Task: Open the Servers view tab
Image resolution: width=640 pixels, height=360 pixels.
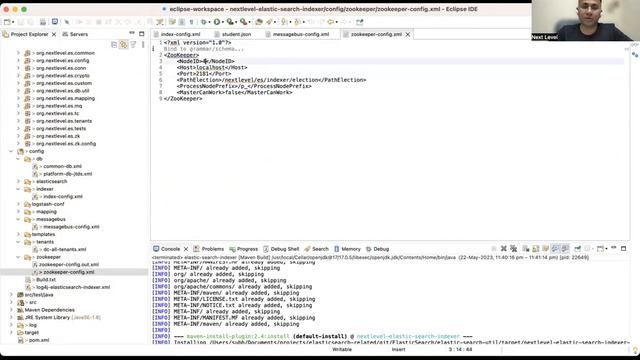Action: (75, 34)
